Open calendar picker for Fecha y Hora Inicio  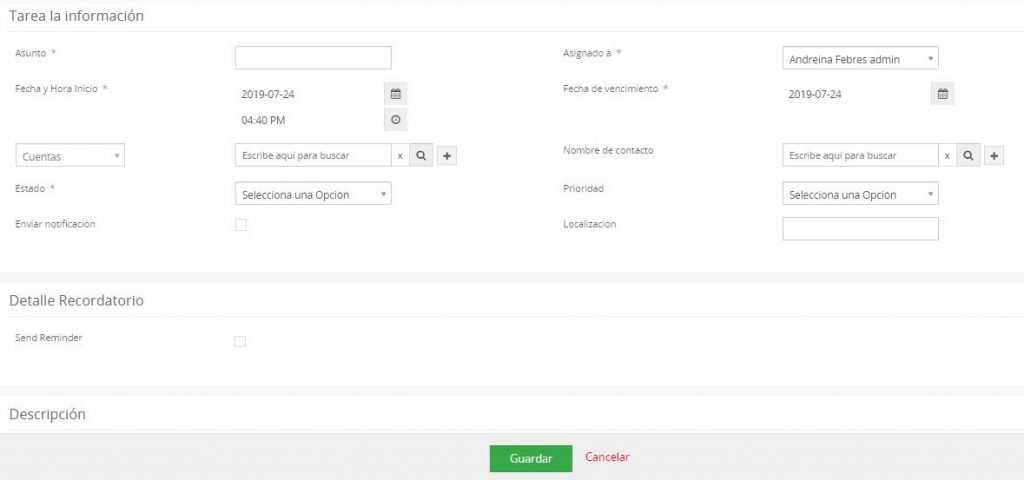(395, 94)
